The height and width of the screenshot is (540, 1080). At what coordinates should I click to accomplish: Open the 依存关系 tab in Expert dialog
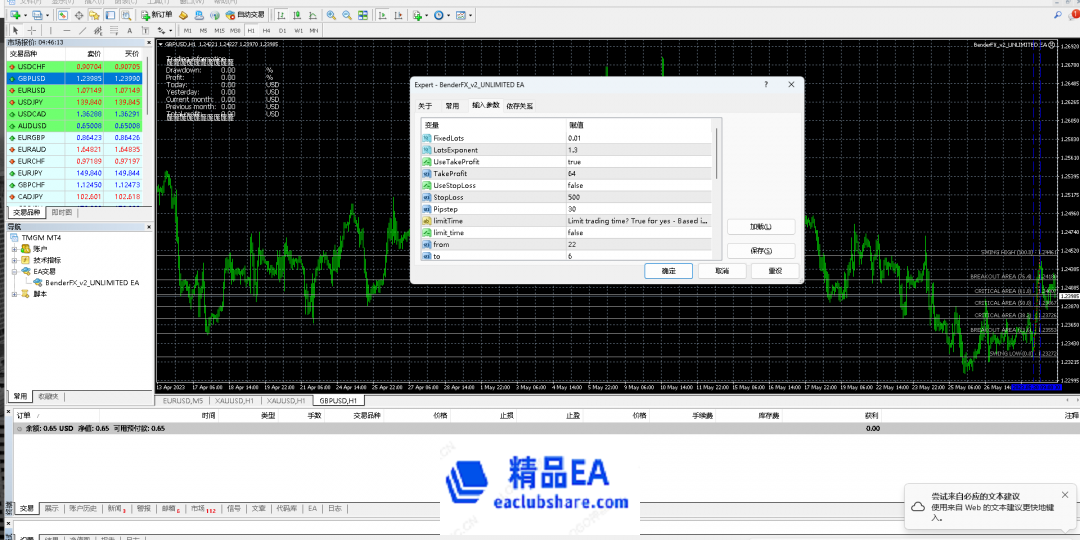(519, 106)
